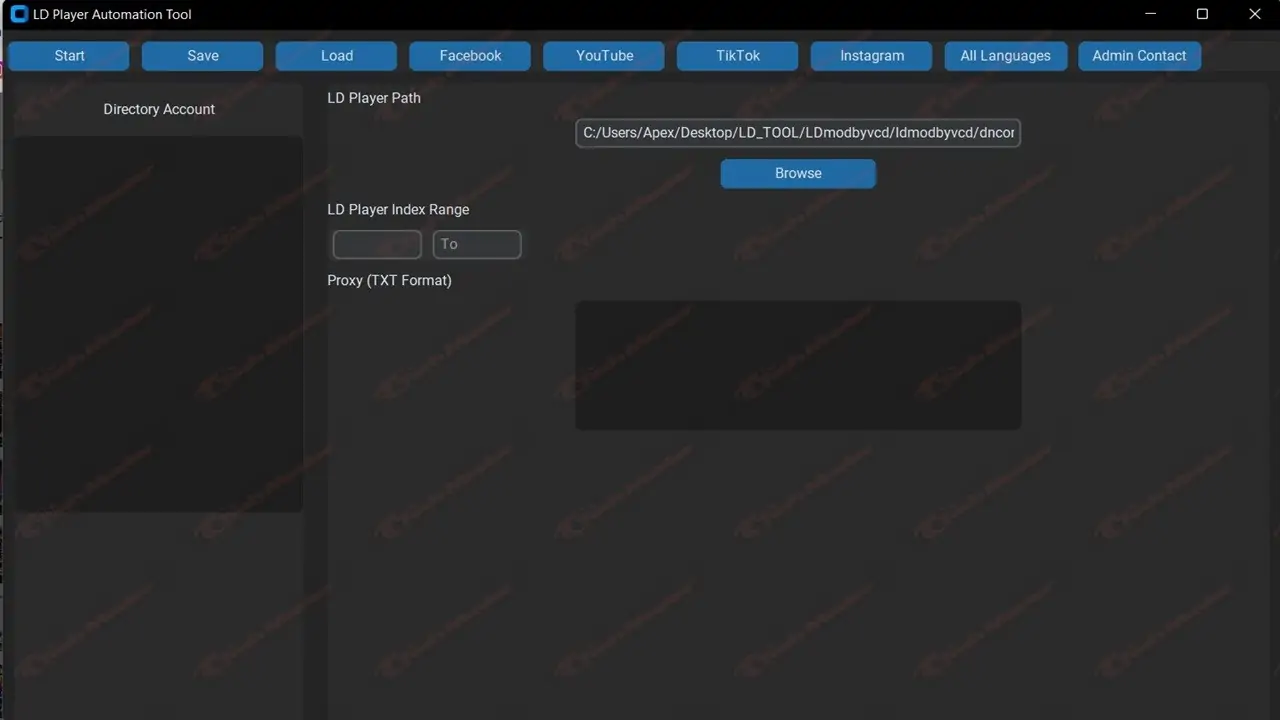Click the 'To' index range box

pyautogui.click(x=477, y=244)
